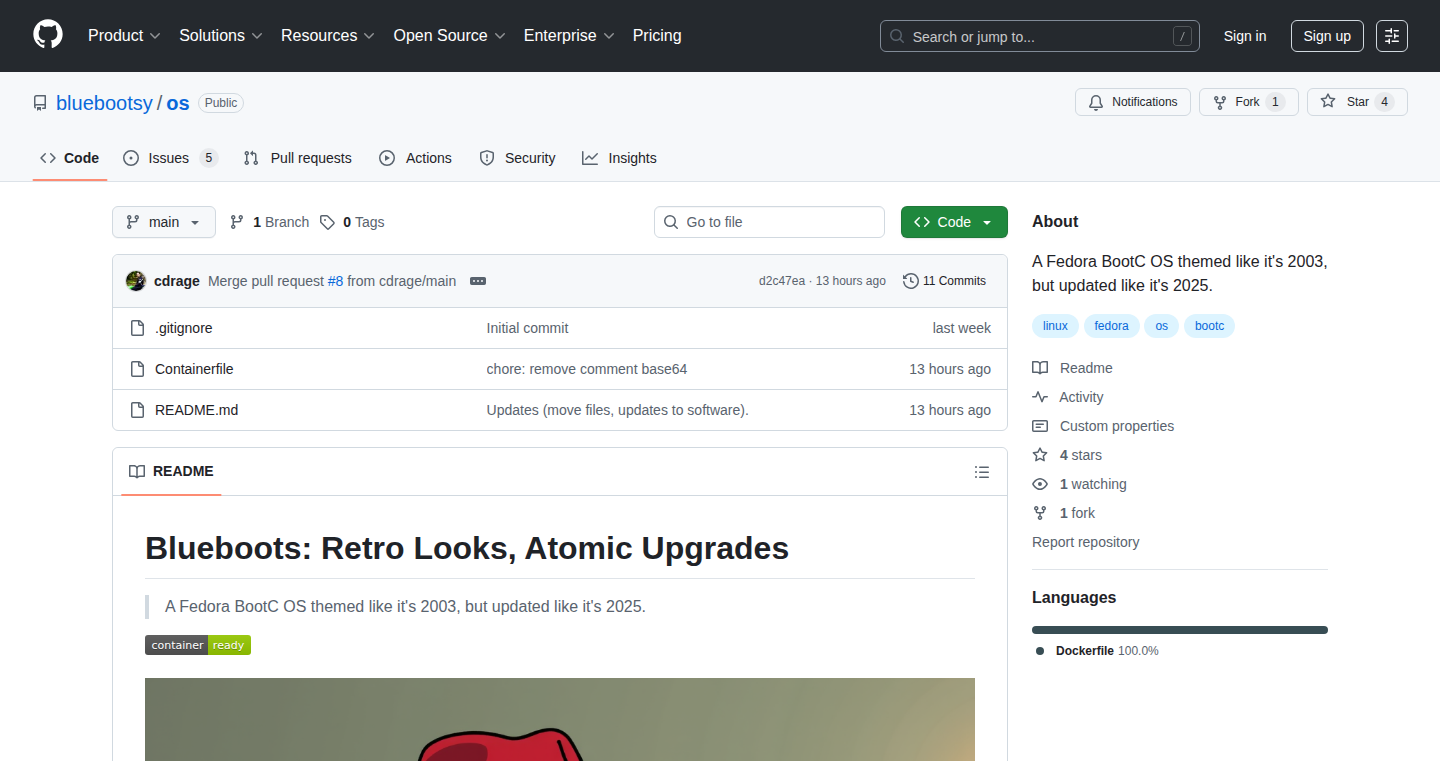
Task: Click the README.md file icon
Action: click(138, 410)
